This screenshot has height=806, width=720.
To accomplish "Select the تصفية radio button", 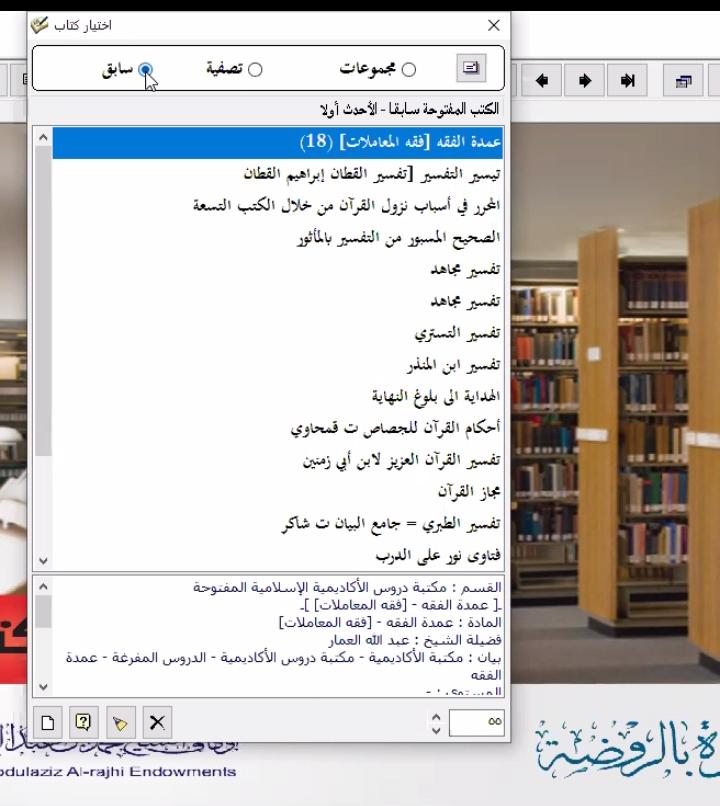I will 255,69.
